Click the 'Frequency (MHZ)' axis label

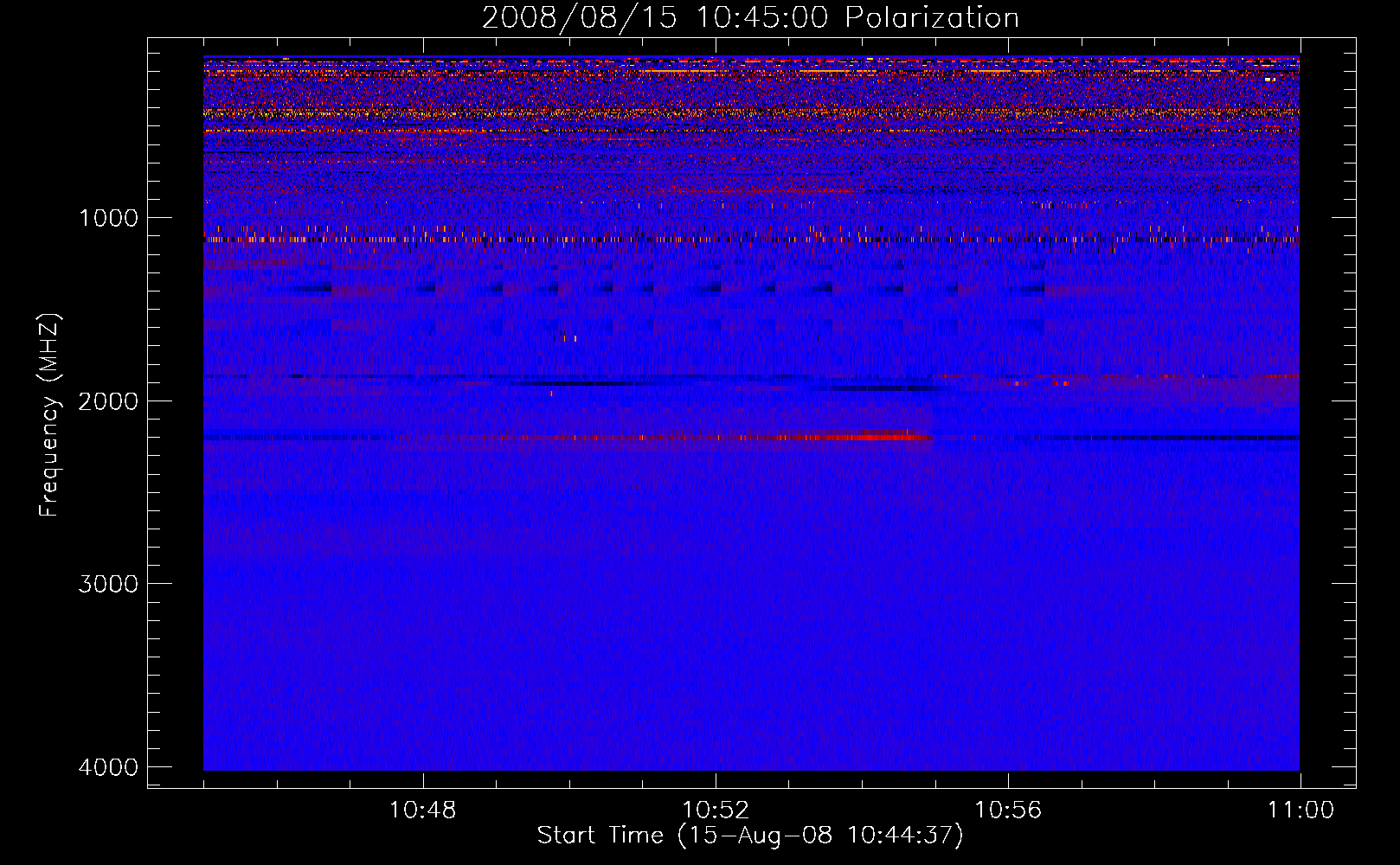(49, 415)
